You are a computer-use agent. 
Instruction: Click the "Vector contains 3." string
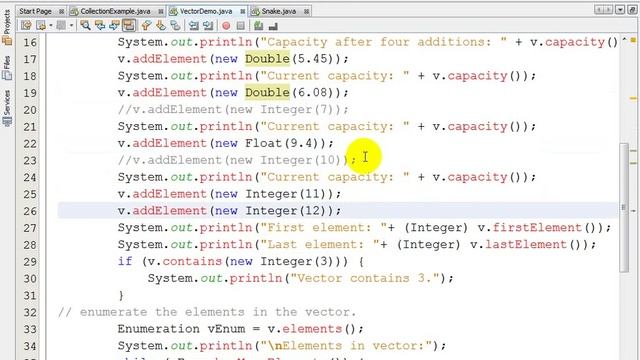(x=366, y=278)
